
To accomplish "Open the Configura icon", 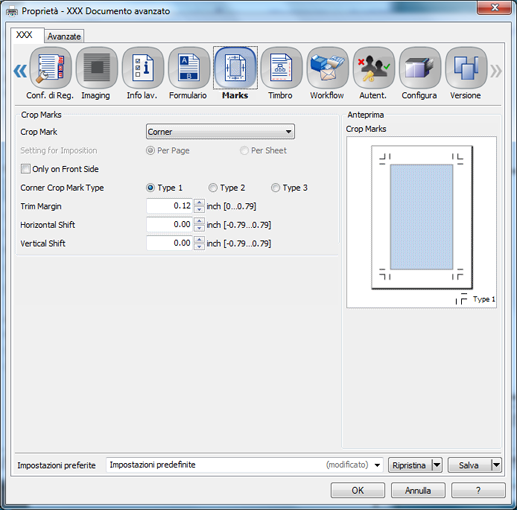I will click(x=420, y=68).
